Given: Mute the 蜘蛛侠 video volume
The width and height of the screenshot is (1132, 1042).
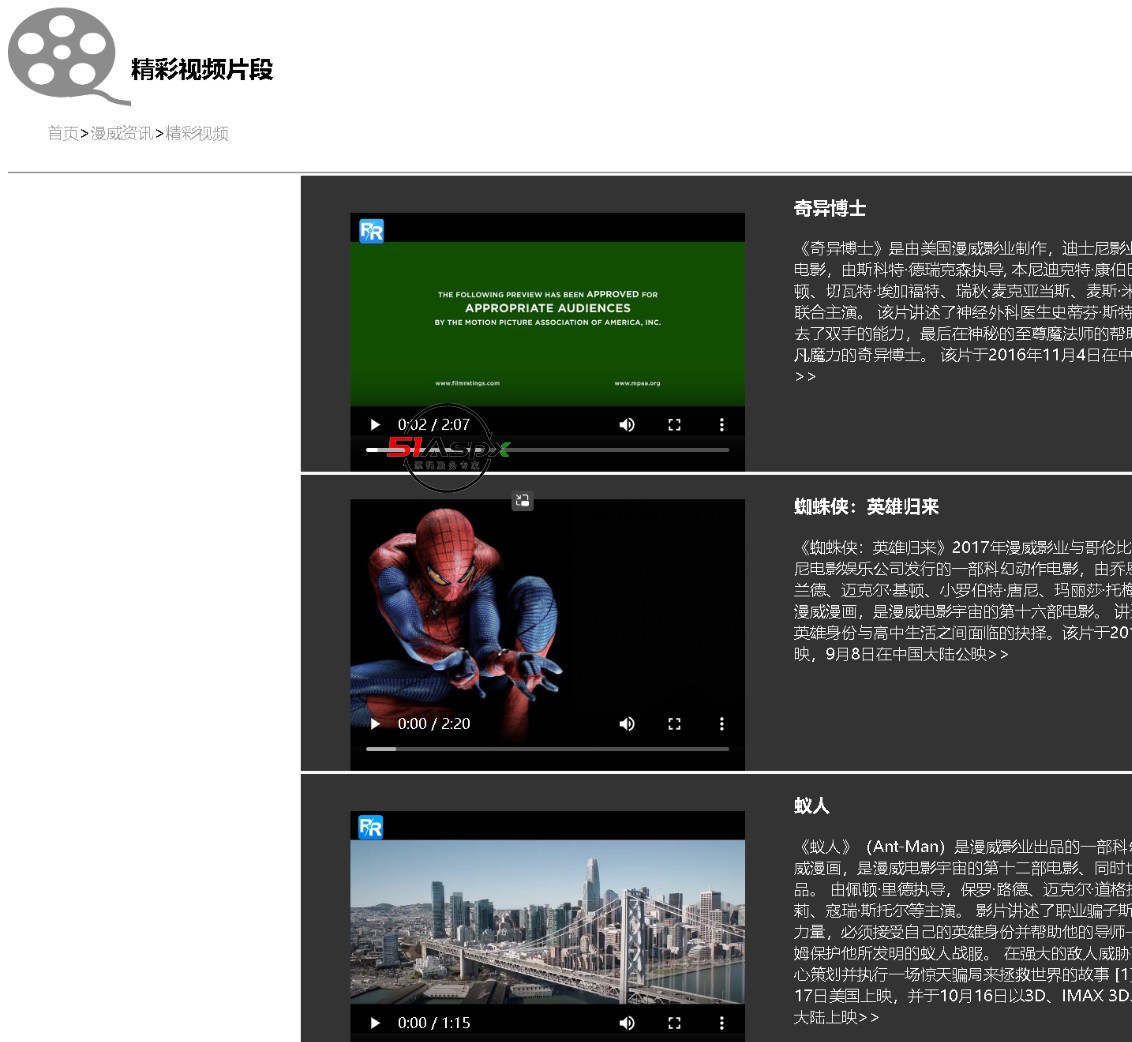Looking at the screenshot, I should coord(627,724).
